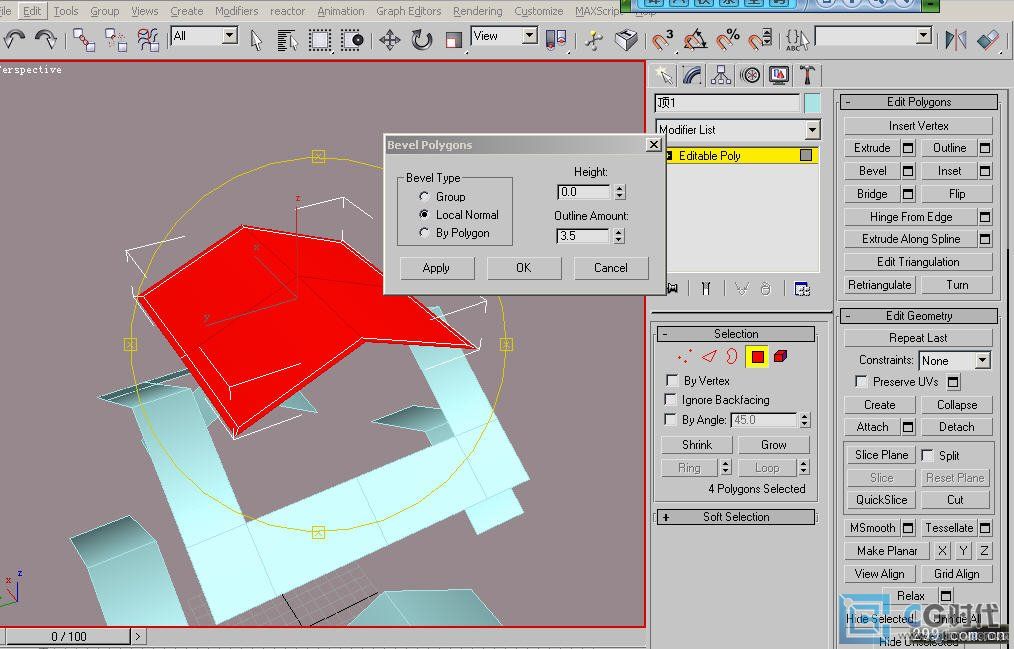Choose Local Normal bevel type radio
The height and width of the screenshot is (649, 1014).
point(424,214)
